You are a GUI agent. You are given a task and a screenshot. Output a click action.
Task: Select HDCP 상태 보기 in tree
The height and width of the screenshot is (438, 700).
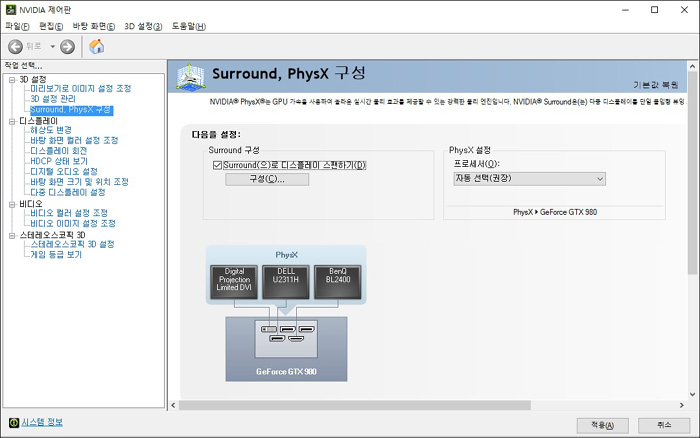pos(59,161)
